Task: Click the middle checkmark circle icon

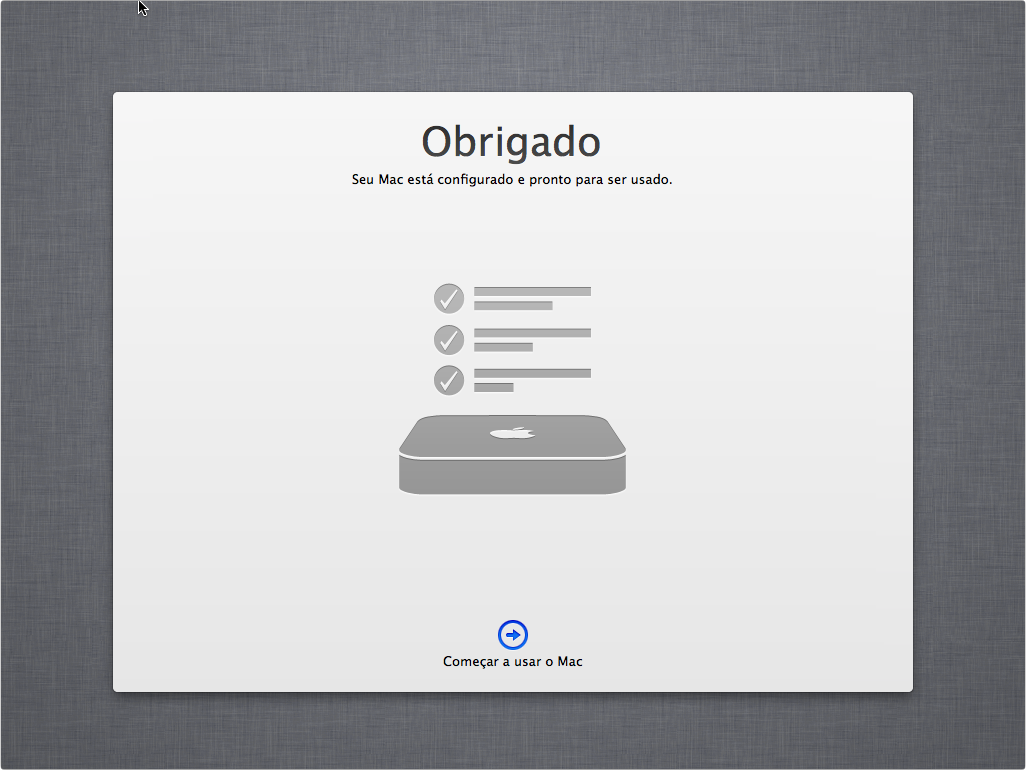Action: tap(449, 339)
